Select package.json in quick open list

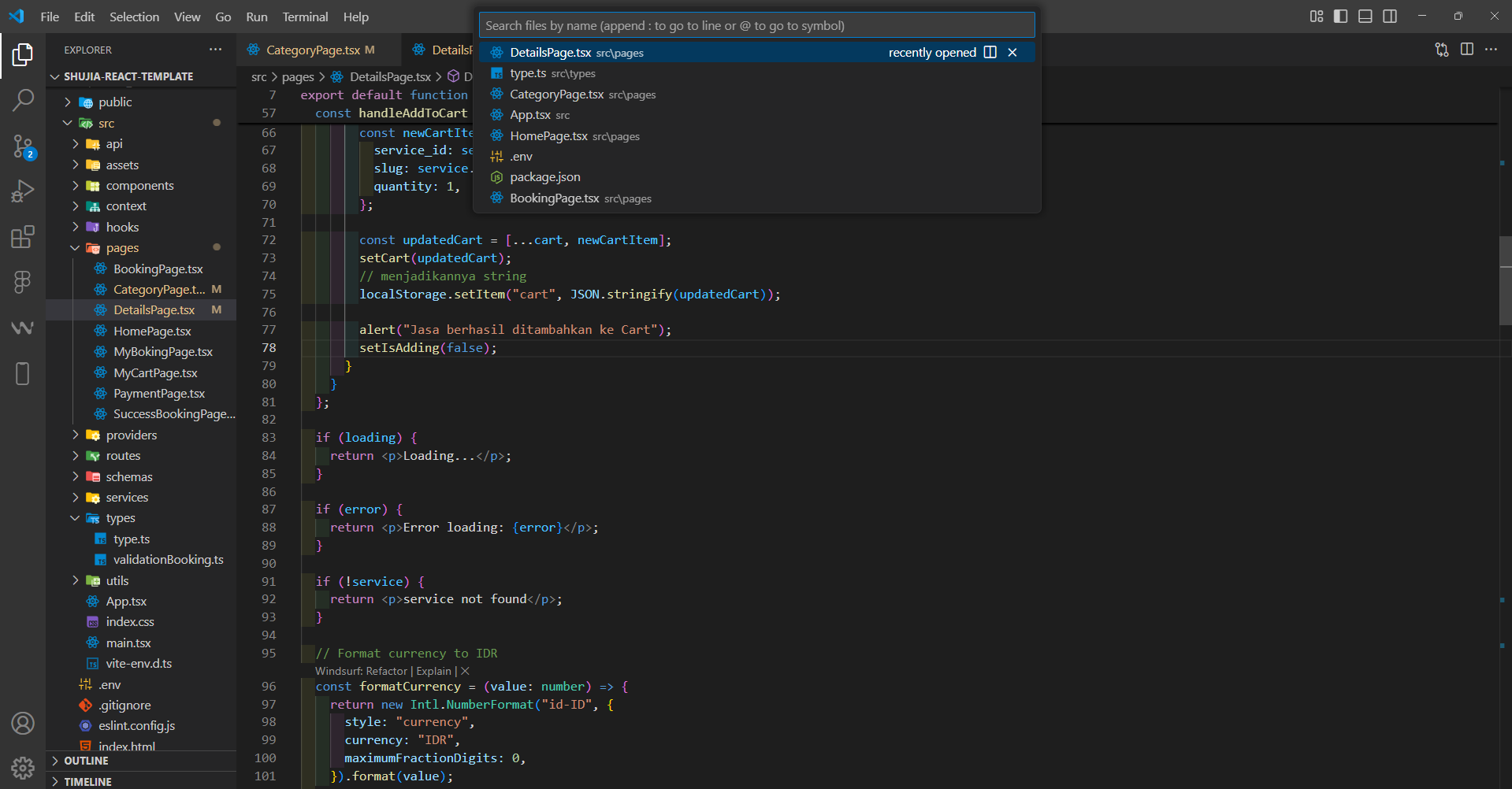756,177
